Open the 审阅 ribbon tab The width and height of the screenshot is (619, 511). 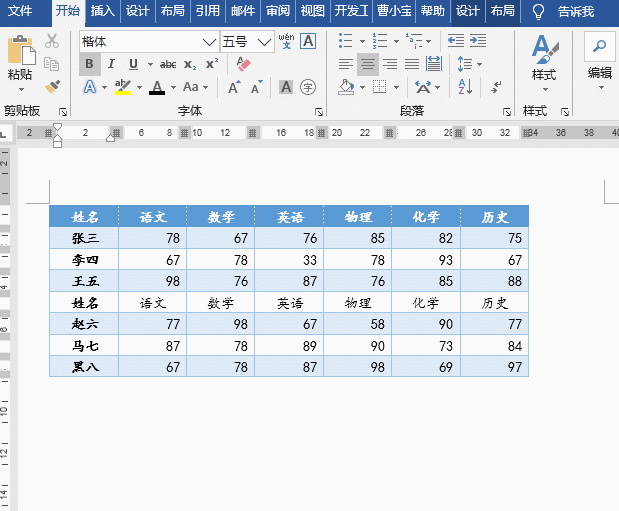278,12
